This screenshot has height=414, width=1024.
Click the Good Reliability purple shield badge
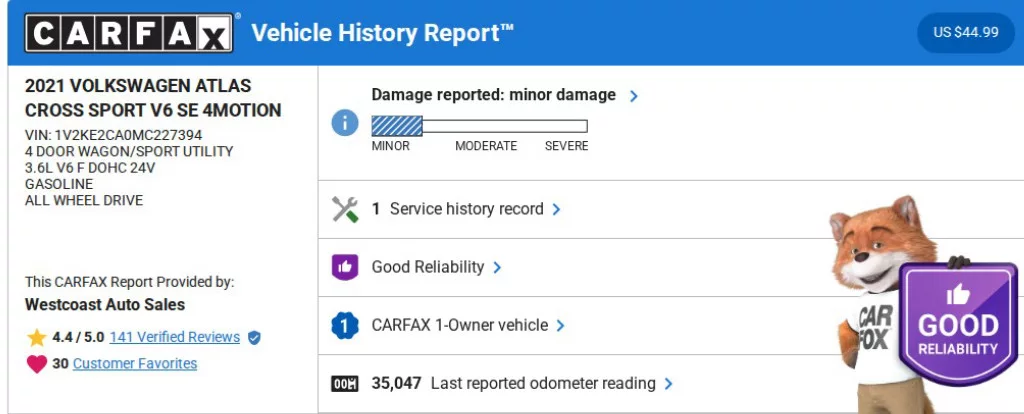point(957,324)
